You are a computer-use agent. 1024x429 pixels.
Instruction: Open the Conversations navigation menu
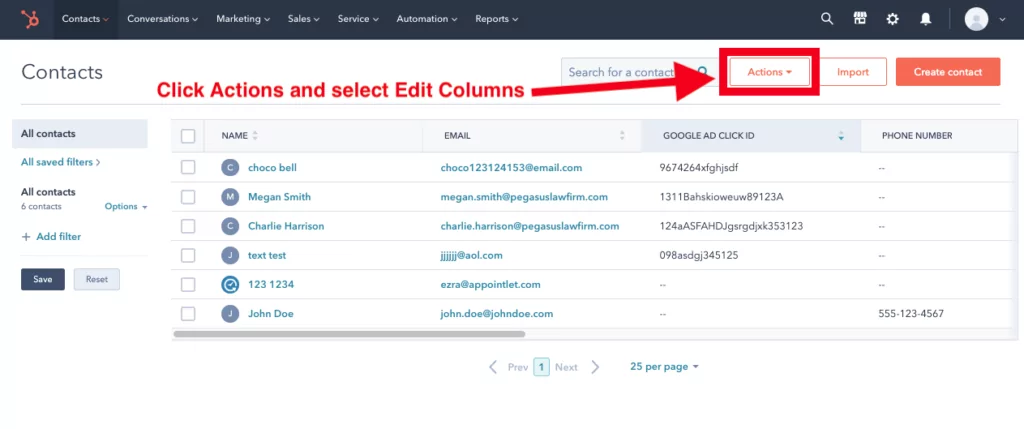pos(163,19)
